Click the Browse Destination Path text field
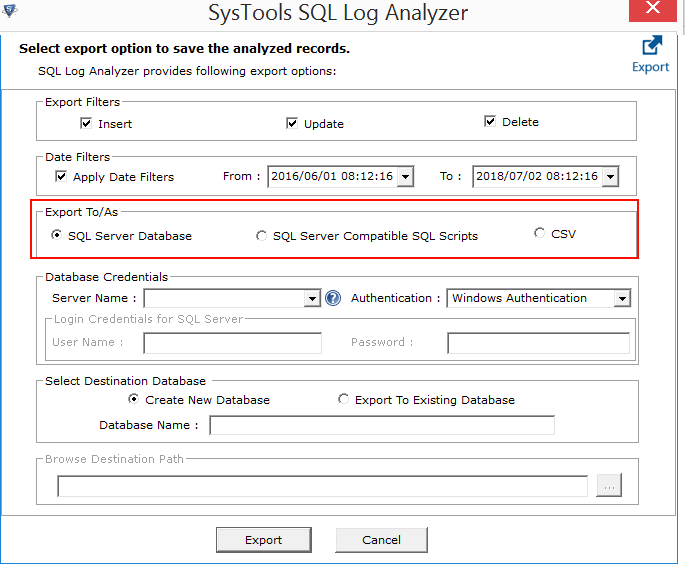This screenshot has width=685, height=564. tap(322, 486)
